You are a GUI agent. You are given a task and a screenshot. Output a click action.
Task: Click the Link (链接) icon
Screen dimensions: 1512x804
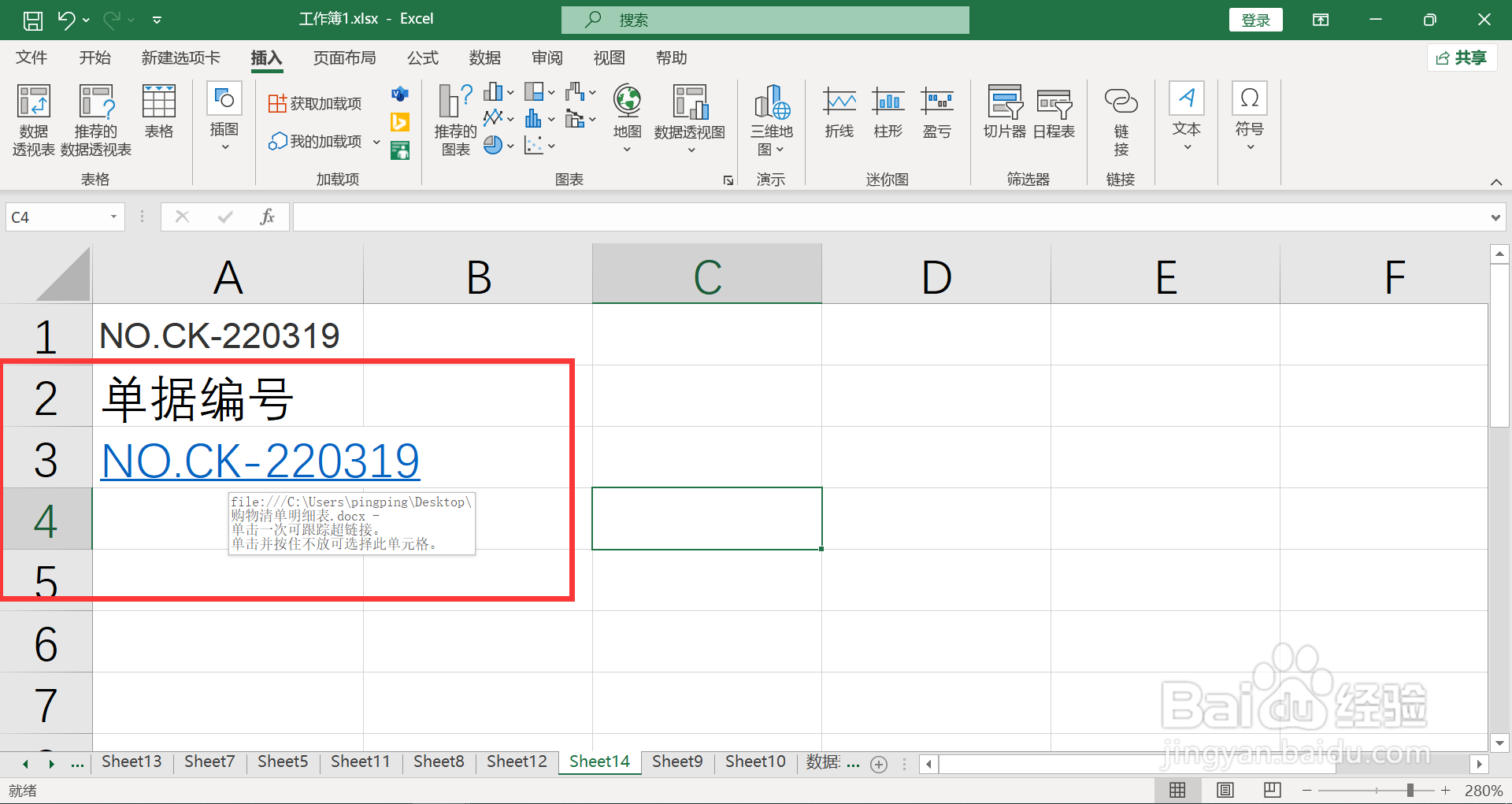1121,120
